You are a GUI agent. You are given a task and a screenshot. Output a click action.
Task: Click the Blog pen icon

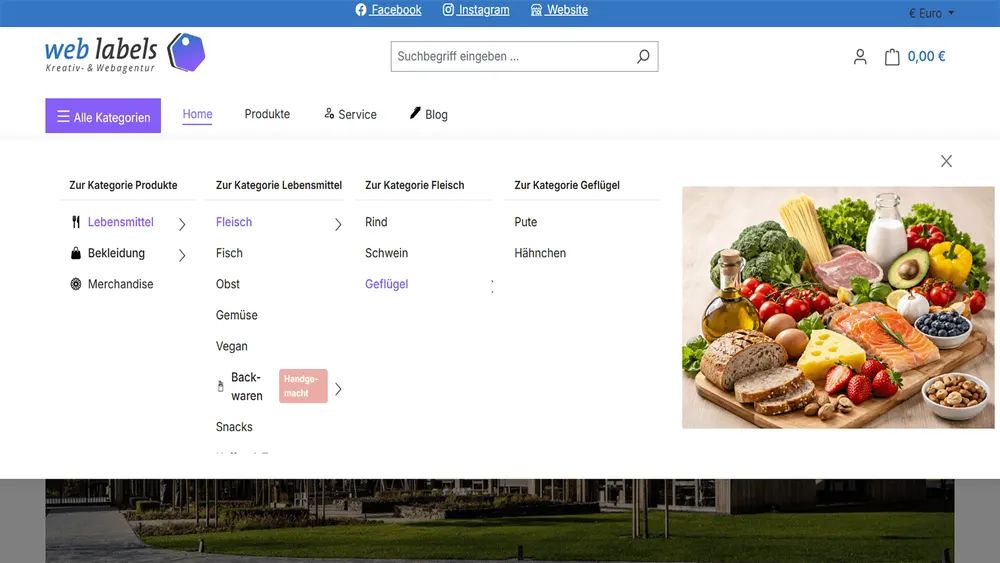(415, 113)
